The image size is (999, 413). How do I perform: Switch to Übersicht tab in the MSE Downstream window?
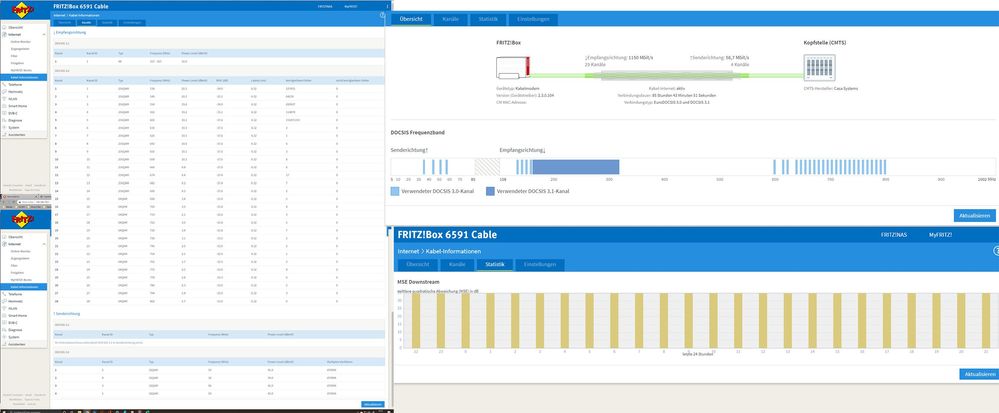coord(417,264)
